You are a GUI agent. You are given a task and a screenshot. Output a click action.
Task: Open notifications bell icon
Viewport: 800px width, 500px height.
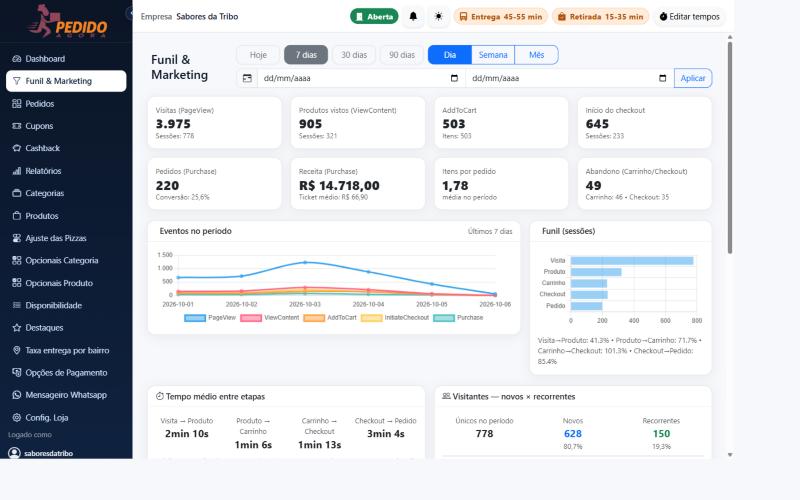(x=413, y=16)
